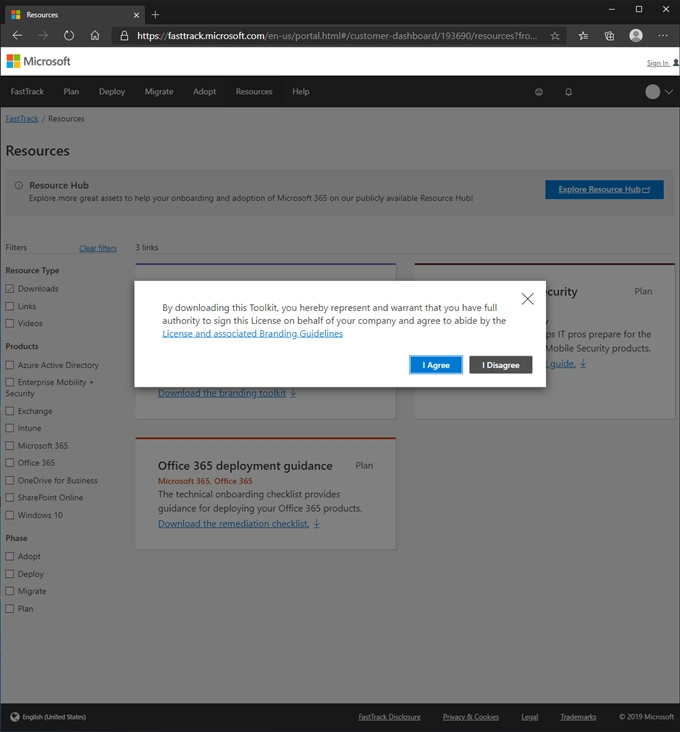Click the browser forward arrow
The width and height of the screenshot is (680, 732).
pos(43,35)
